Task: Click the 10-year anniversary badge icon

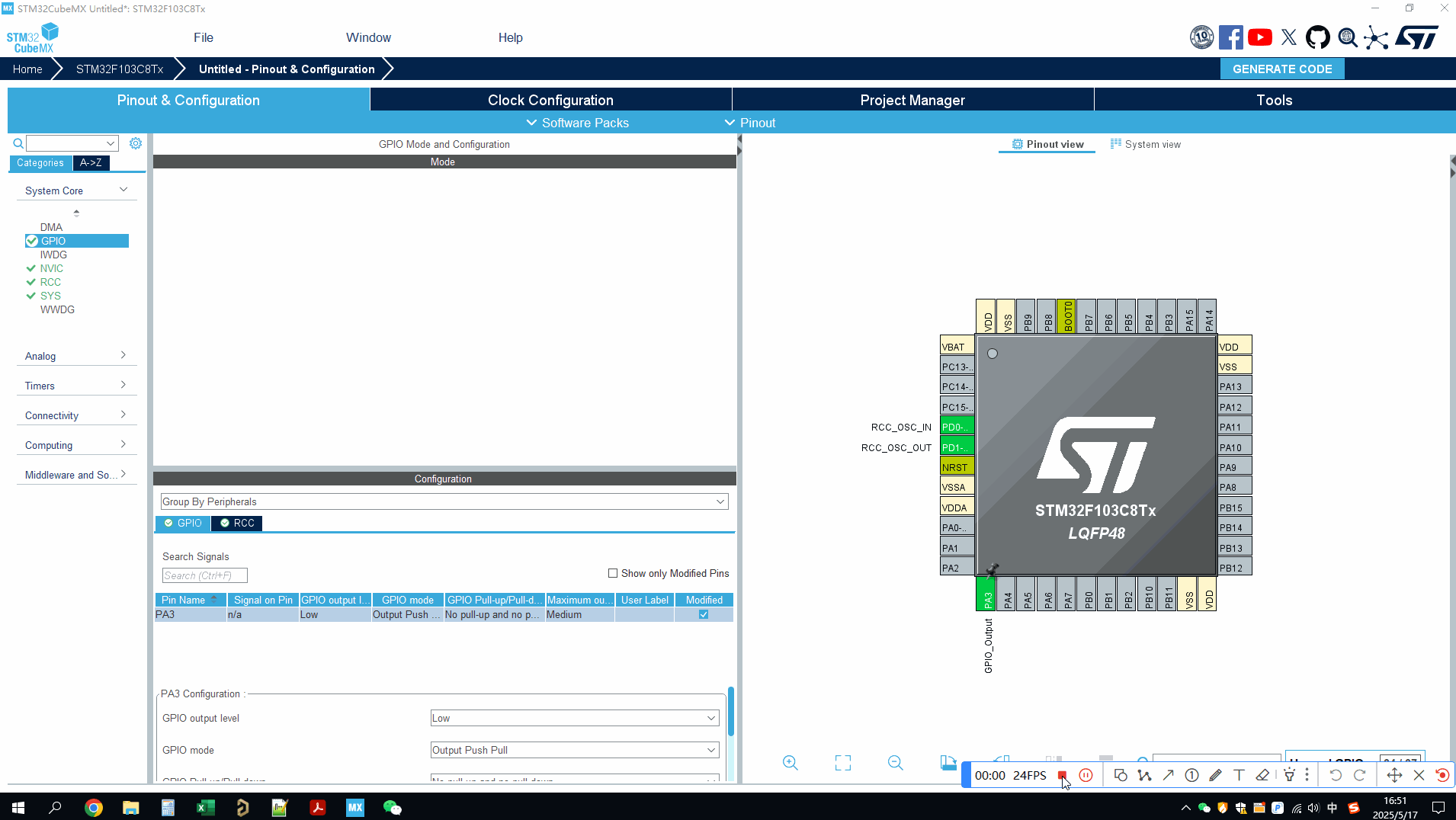Action: (x=1202, y=37)
